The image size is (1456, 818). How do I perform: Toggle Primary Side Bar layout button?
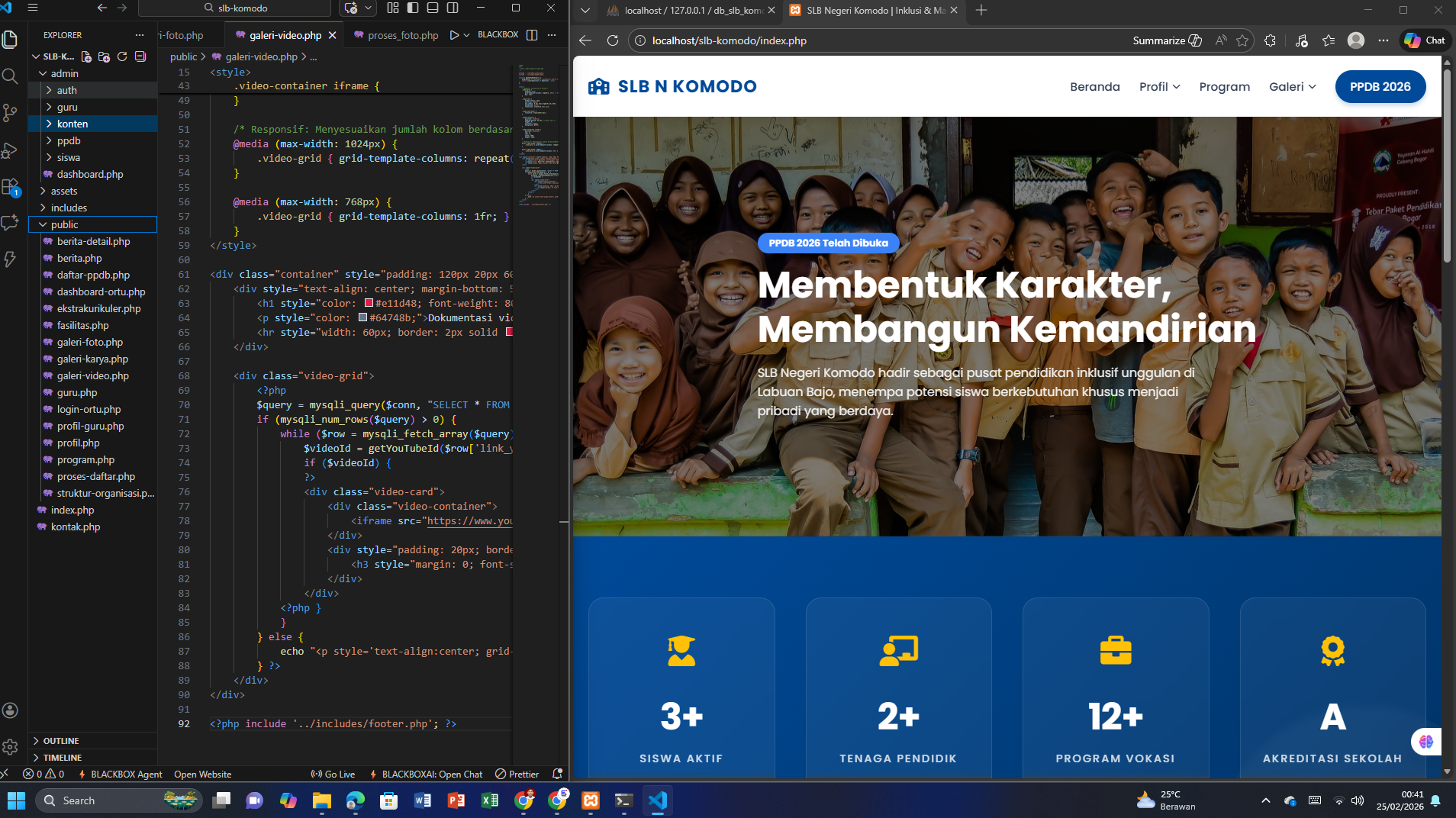(x=413, y=8)
